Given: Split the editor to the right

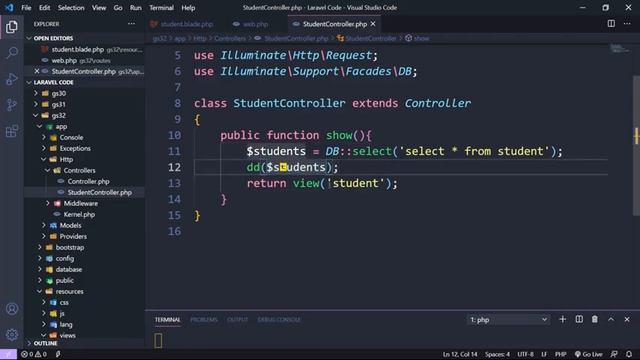Looking at the screenshot, I should (x=611, y=24).
